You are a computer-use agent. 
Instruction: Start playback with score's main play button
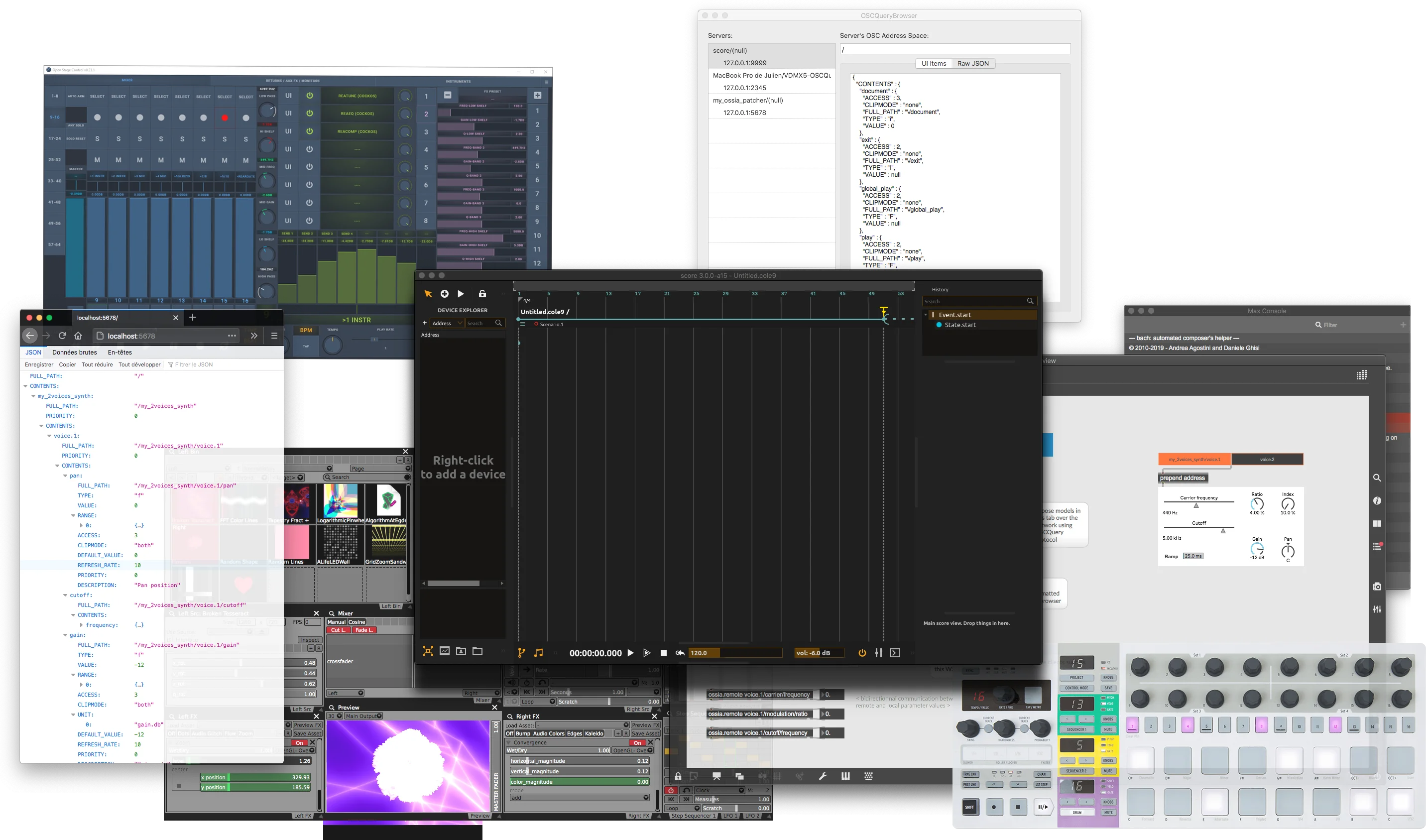coord(630,653)
